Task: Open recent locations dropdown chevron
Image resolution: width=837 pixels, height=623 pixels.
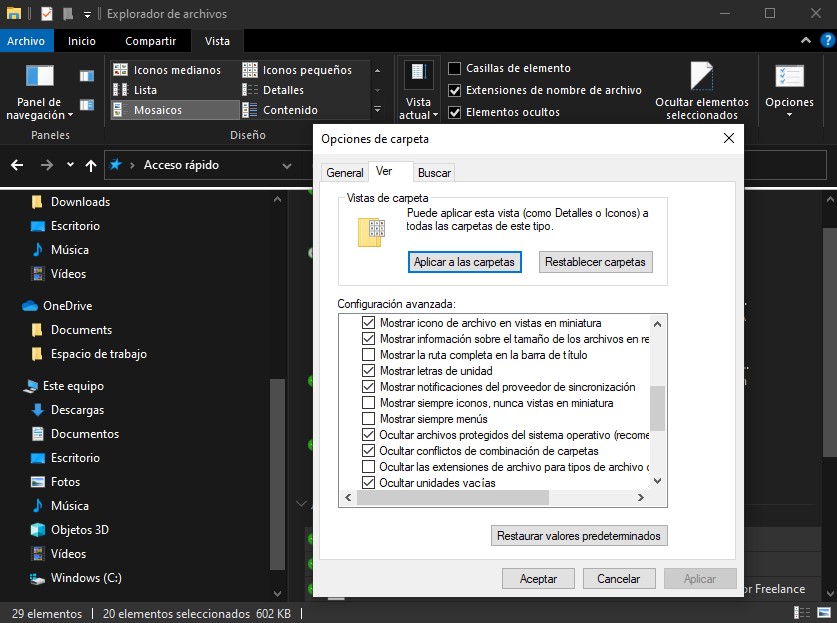Action: (x=70, y=165)
